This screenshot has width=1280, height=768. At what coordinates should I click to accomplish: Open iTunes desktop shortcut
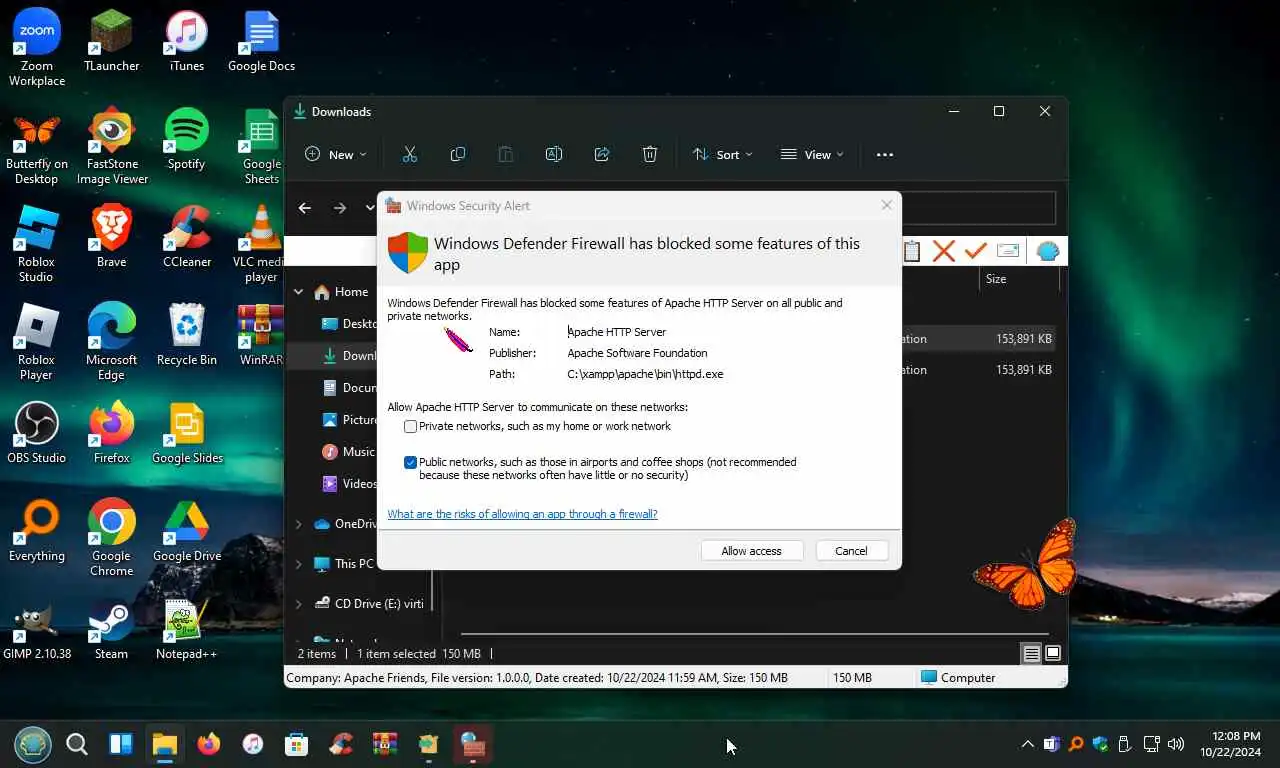pos(186,41)
